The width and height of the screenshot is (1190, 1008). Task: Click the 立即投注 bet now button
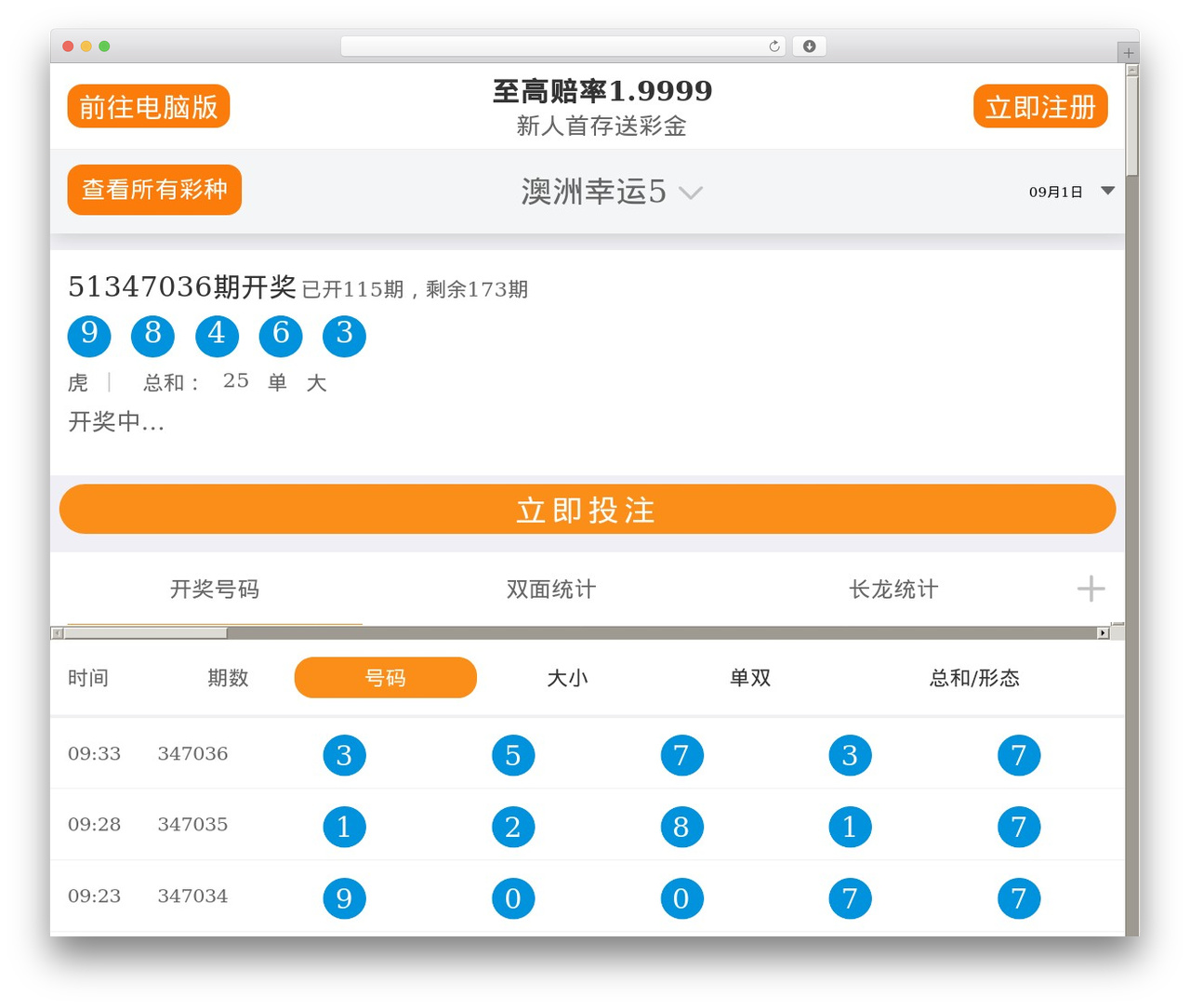588,510
